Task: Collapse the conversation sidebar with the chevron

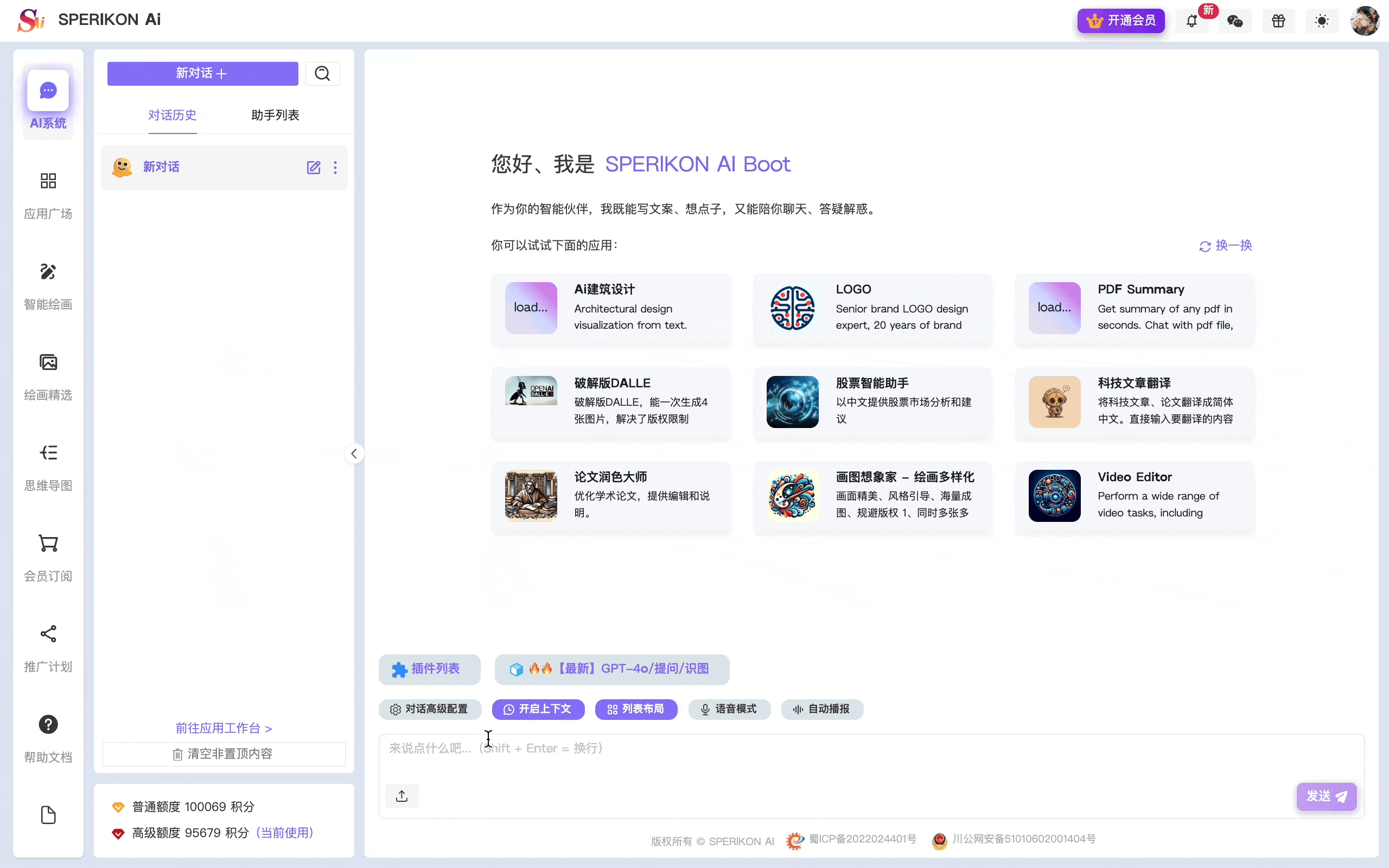Action: [354, 454]
